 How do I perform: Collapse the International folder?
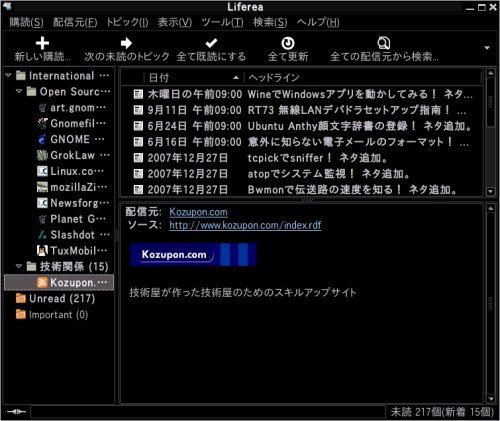pos(9,75)
